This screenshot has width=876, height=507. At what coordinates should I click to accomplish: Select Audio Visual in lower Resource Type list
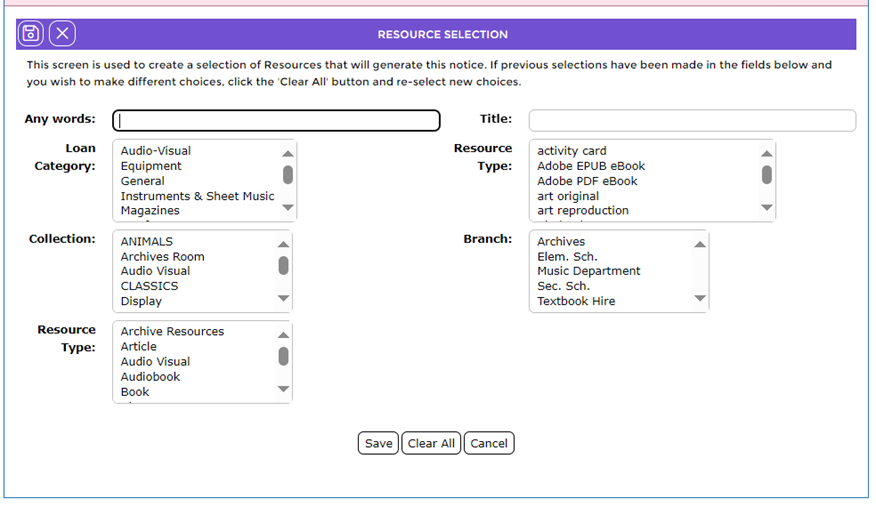(155, 361)
